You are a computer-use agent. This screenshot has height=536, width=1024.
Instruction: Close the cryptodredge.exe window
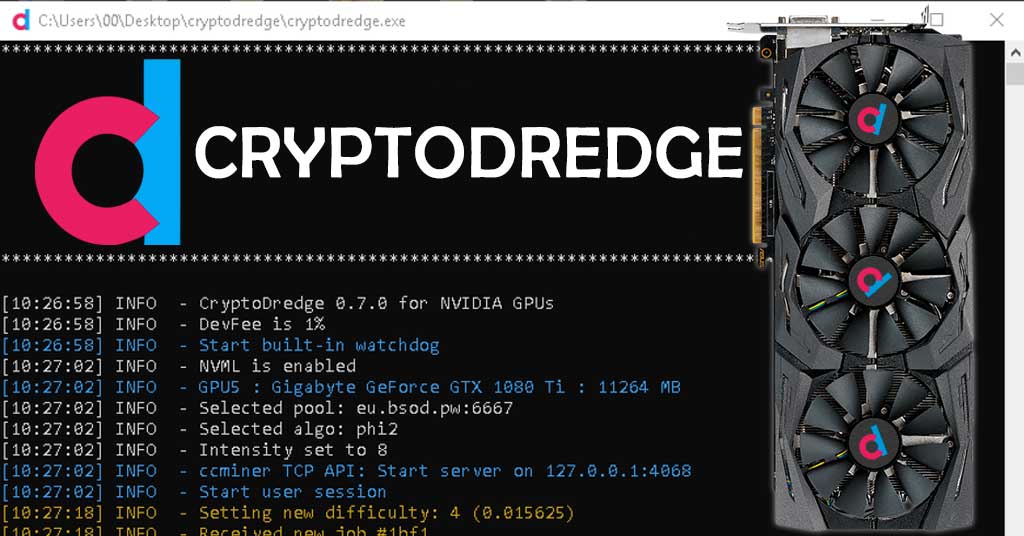(x=997, y=20)
